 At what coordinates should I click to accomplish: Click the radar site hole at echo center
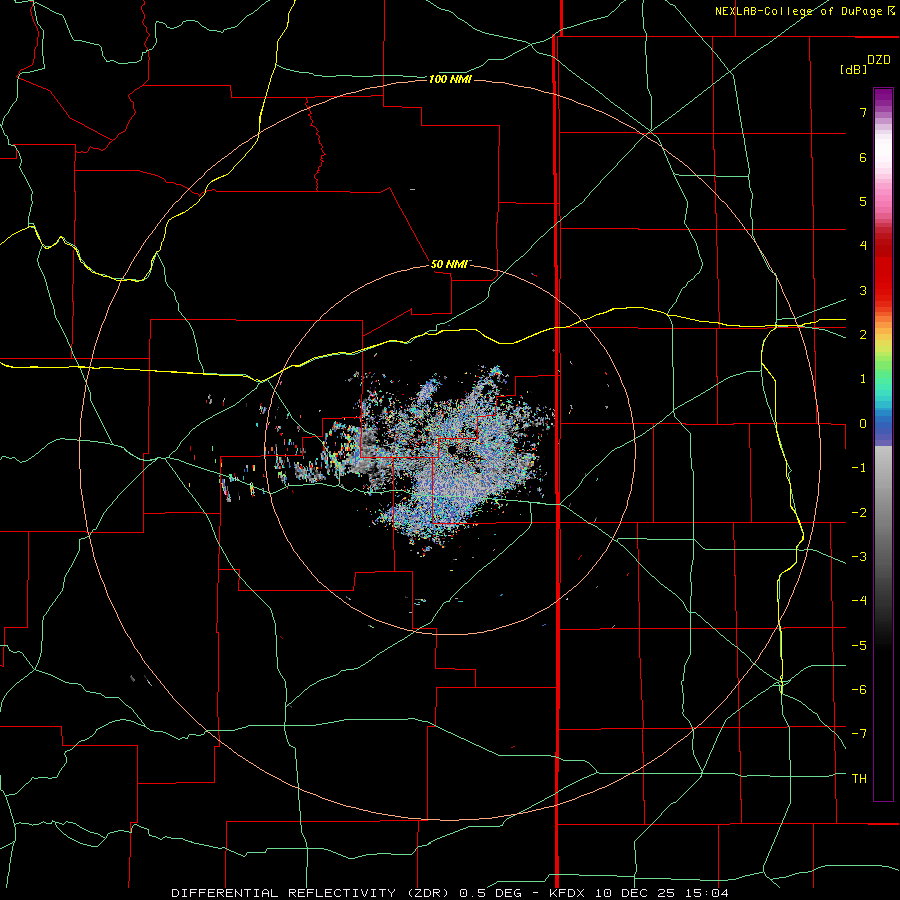tap(452, 449)
